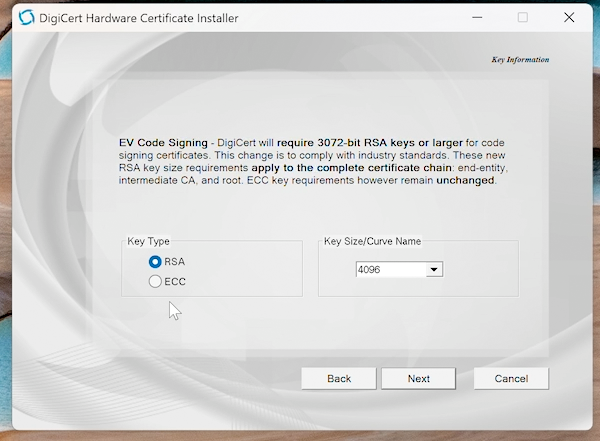Screen dimensions: 600x441
Task: Click the disabled maximize button
Action: coord(522,18)
